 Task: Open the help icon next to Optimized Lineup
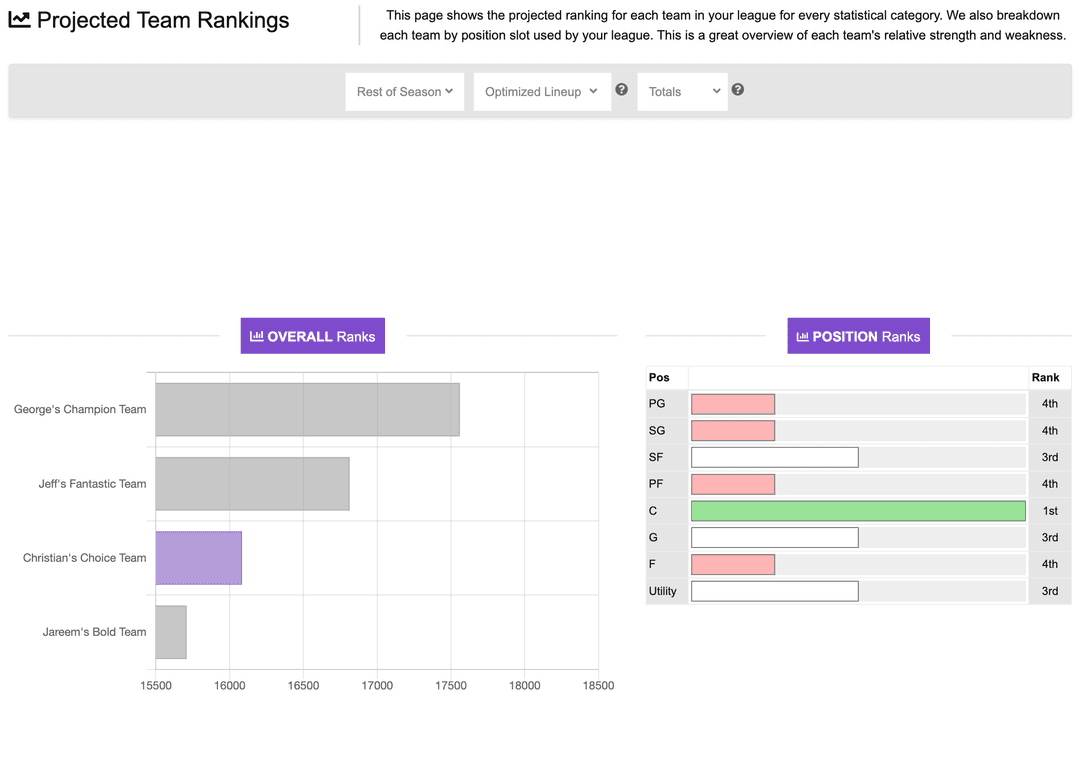[x=621, y=89]
